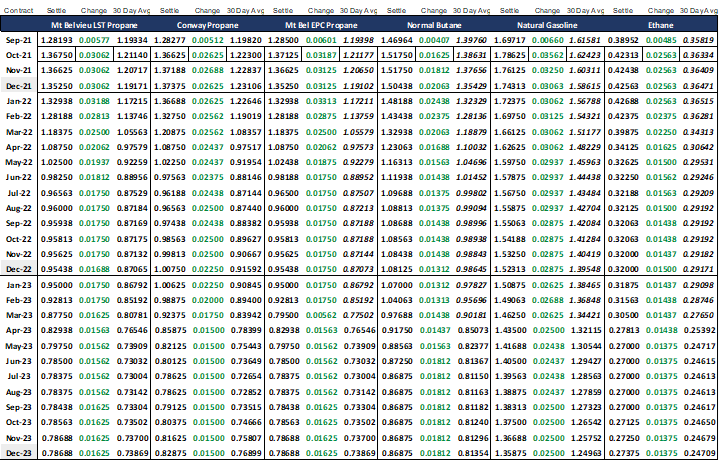Viewport: 719px width, 461px height.
Task: Click the EPC settle value 0.79500
Action: coord(283,315)
